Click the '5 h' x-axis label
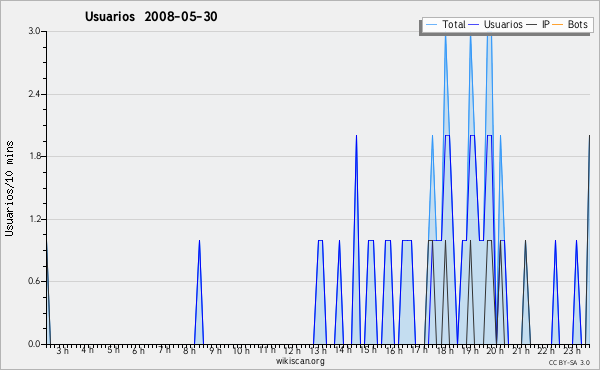 (x=113, y=350)
